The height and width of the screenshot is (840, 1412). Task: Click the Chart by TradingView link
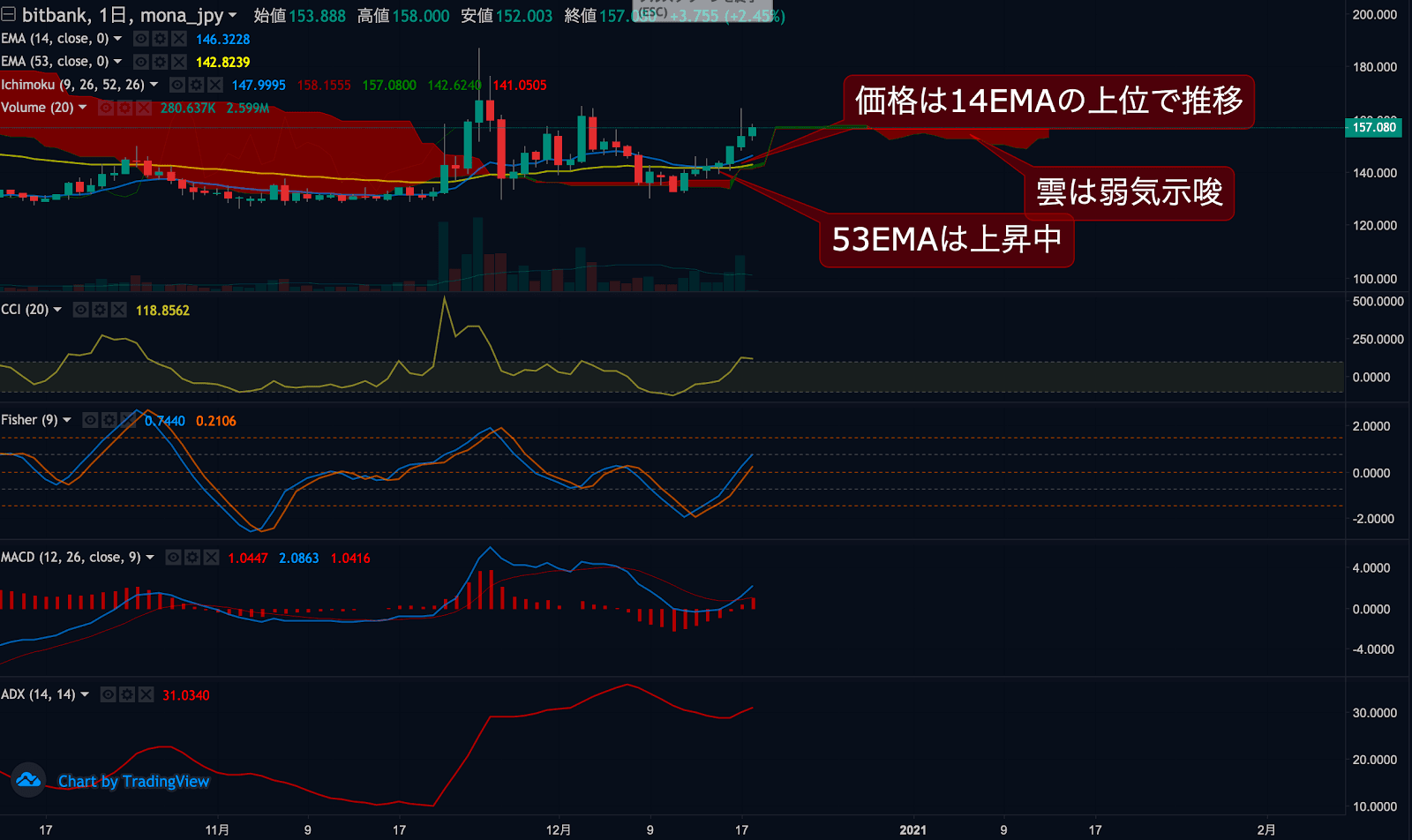(134, 781)
